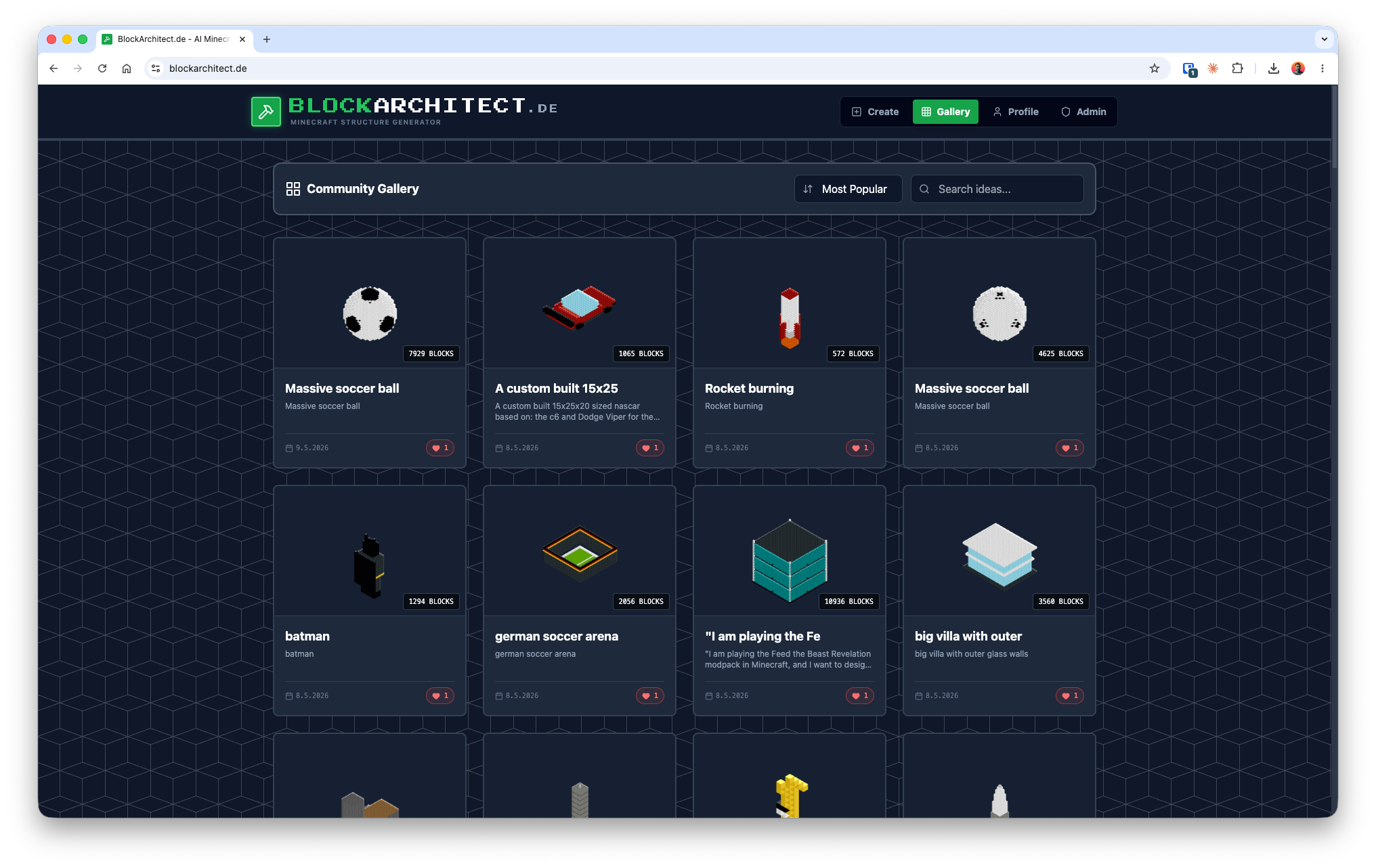Screen dimensions: 1376x868
Task: Open the Most Popular sort dropdown
Action: [x=848, y=189]
